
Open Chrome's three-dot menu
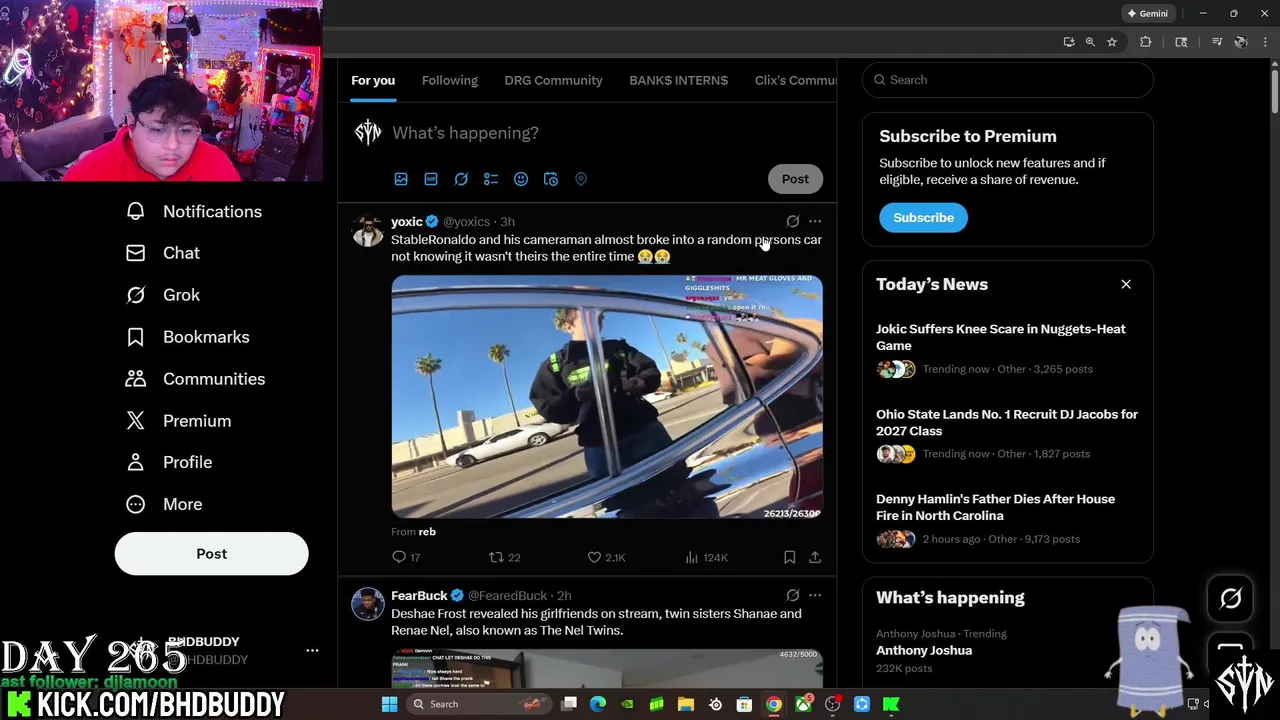pos(1265,42)
